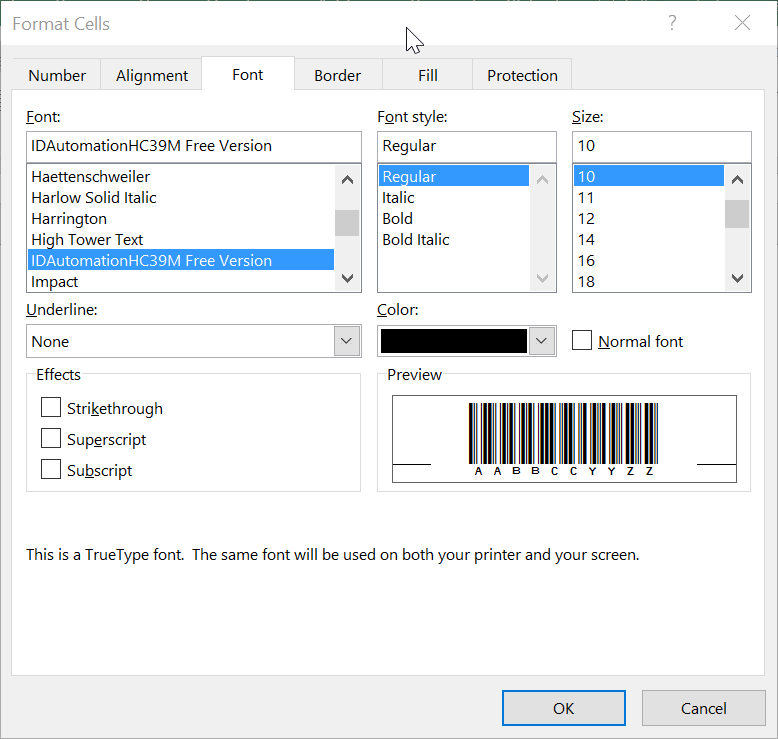Confirm with the OK button

(x=564, y=708)
